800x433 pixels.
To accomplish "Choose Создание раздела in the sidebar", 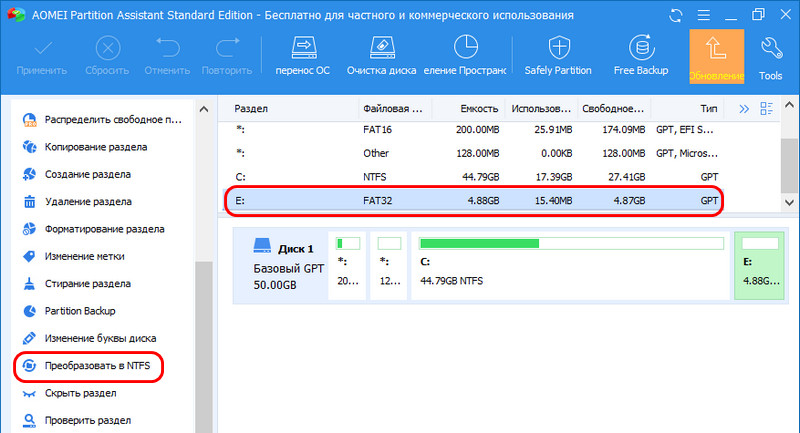I will (x=77, y=174).
